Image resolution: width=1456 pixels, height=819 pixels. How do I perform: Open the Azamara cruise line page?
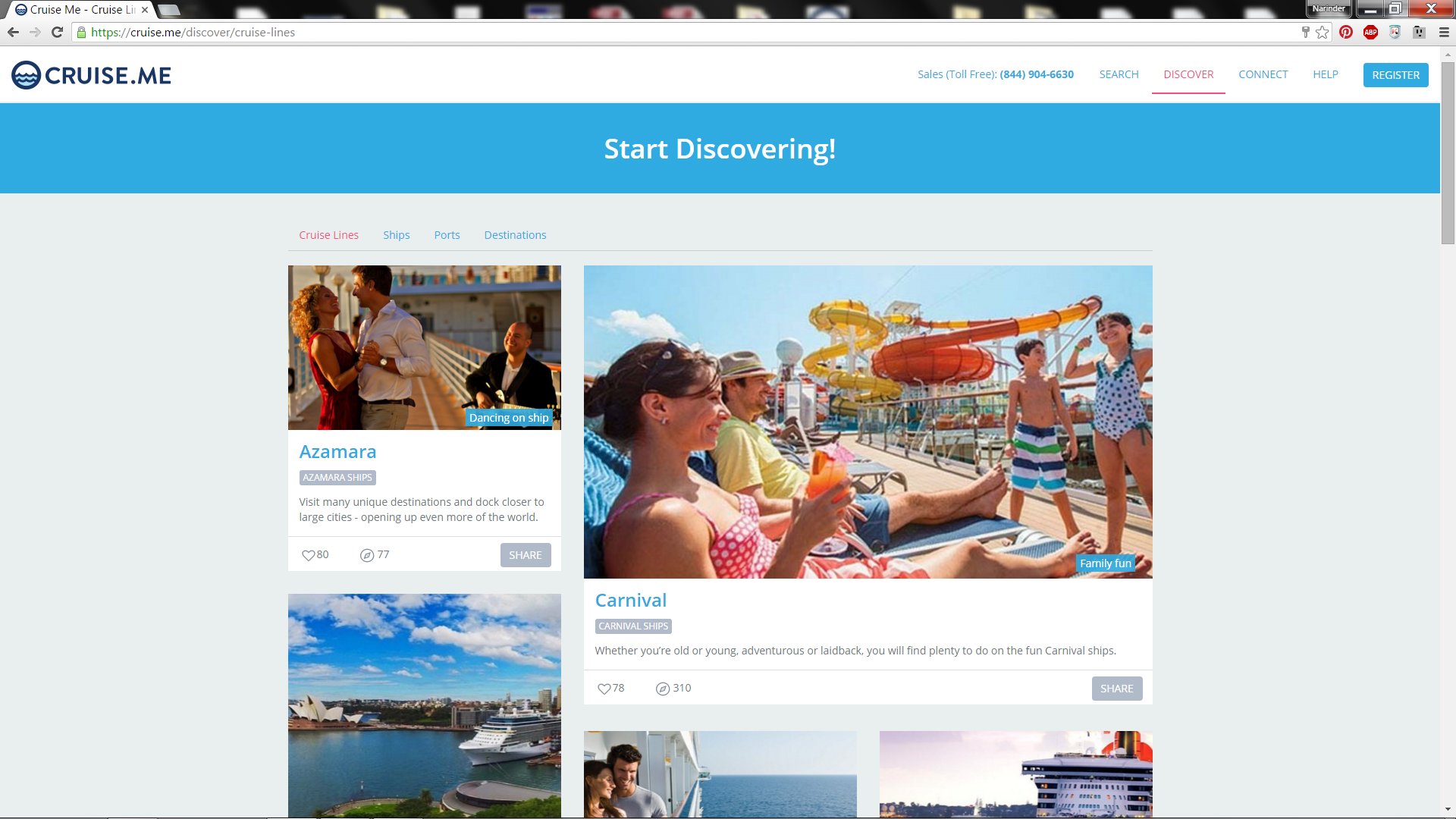tap(337, 451)
